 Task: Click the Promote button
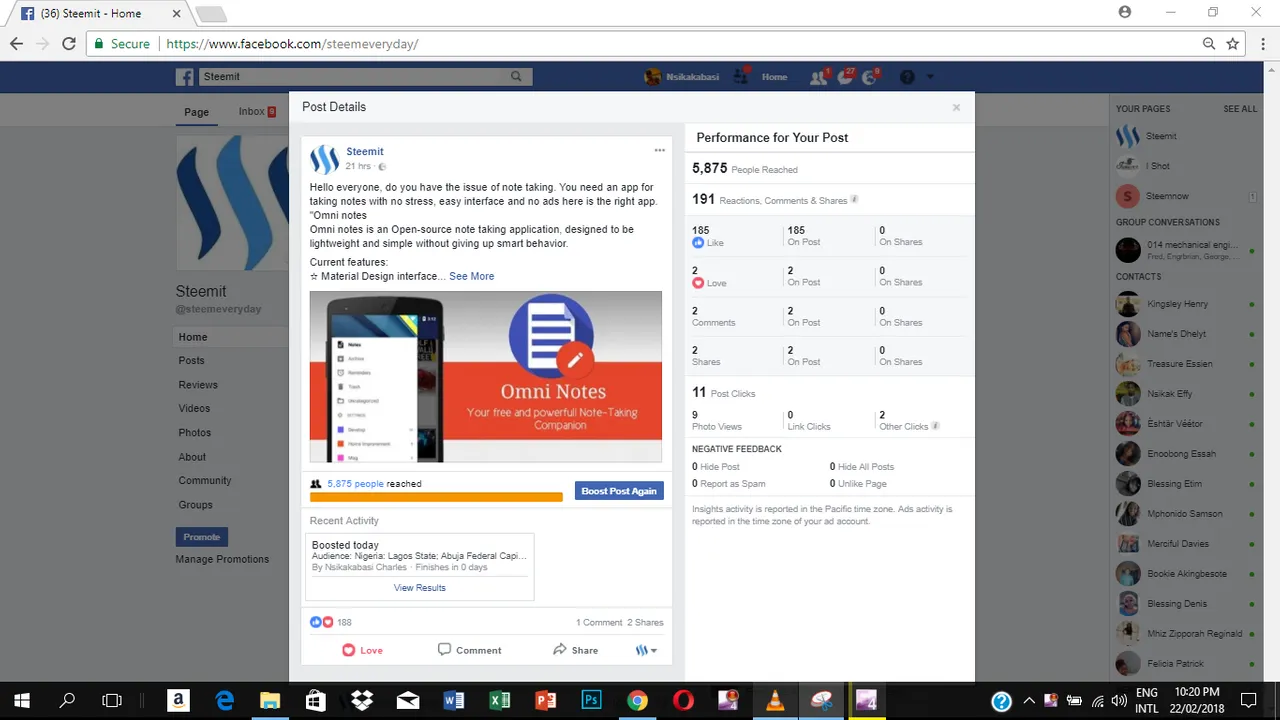point(202,537)
